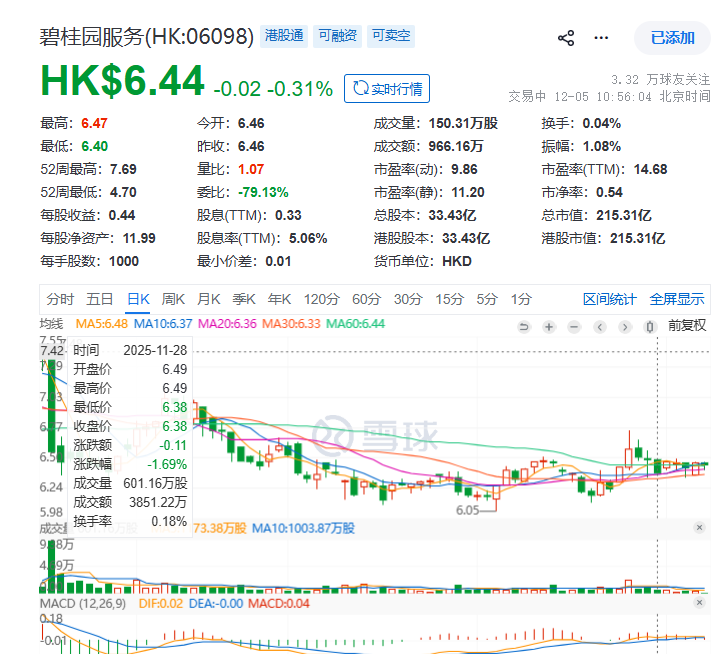Viewport: 726px width, 654px height.
Task: Open the three-dots more options menu
Action: tap(601, 38)
